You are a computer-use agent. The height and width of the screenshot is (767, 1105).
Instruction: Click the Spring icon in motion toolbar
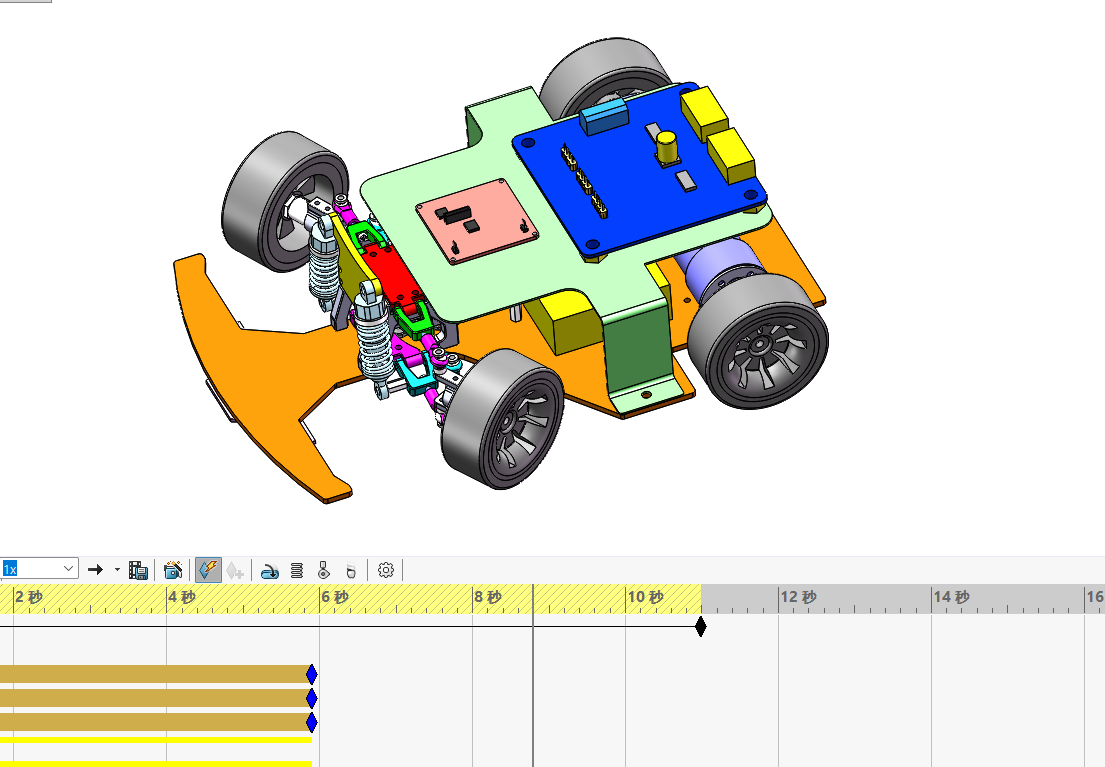[x=297, y=570]
